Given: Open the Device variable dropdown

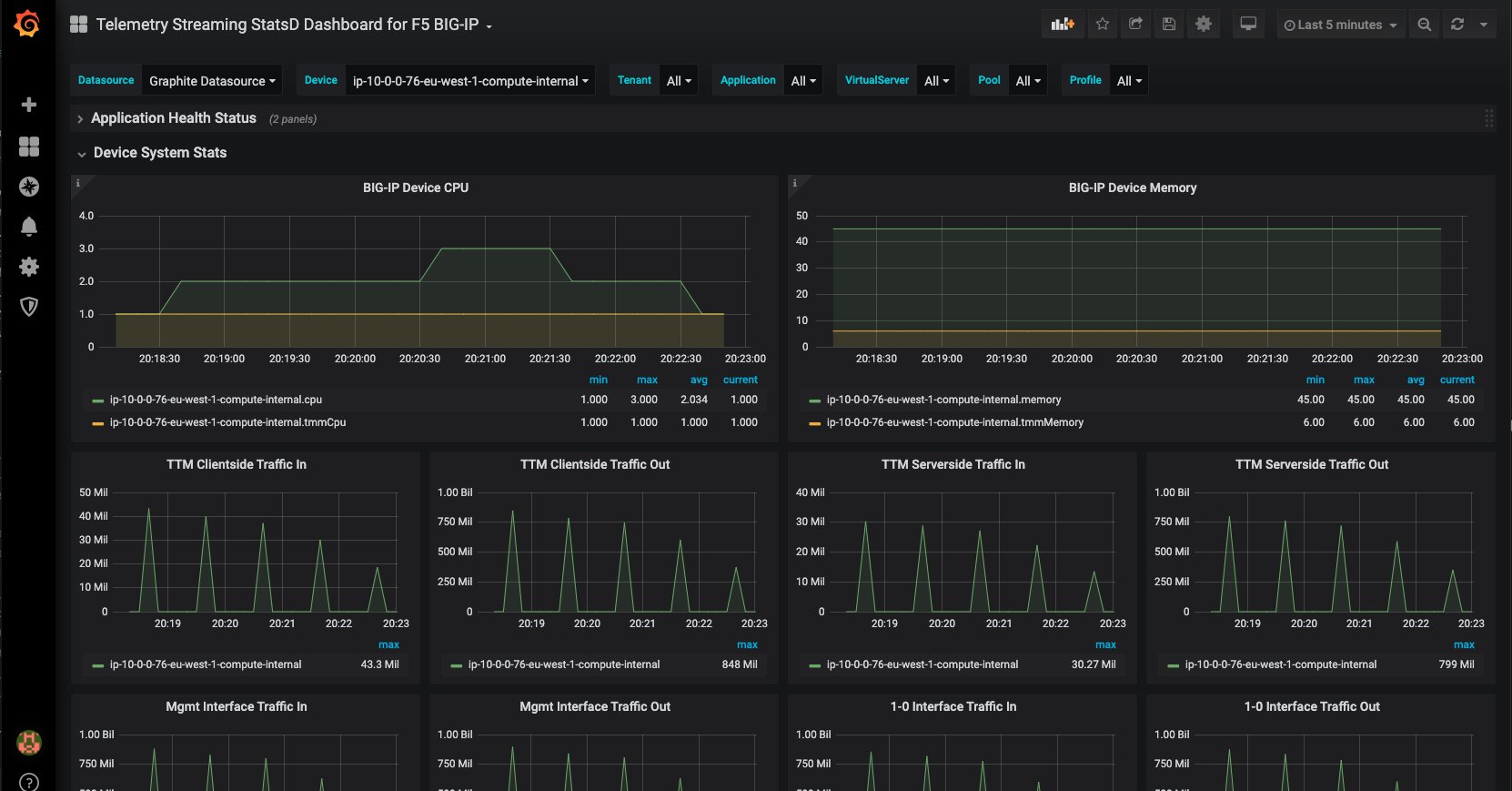Looking at the screenshot, I should pyautogui.click(x=470, y=81).
